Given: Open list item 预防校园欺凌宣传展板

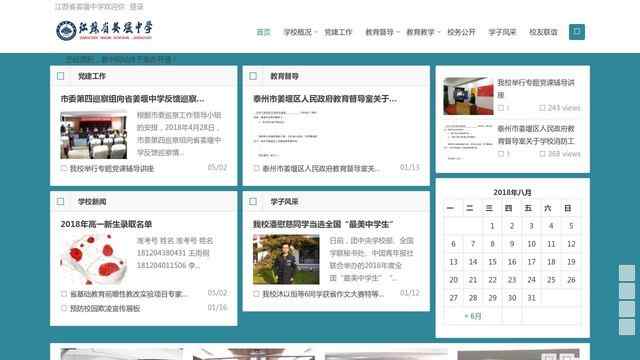Looking at the screenshot, I should 105,308.
